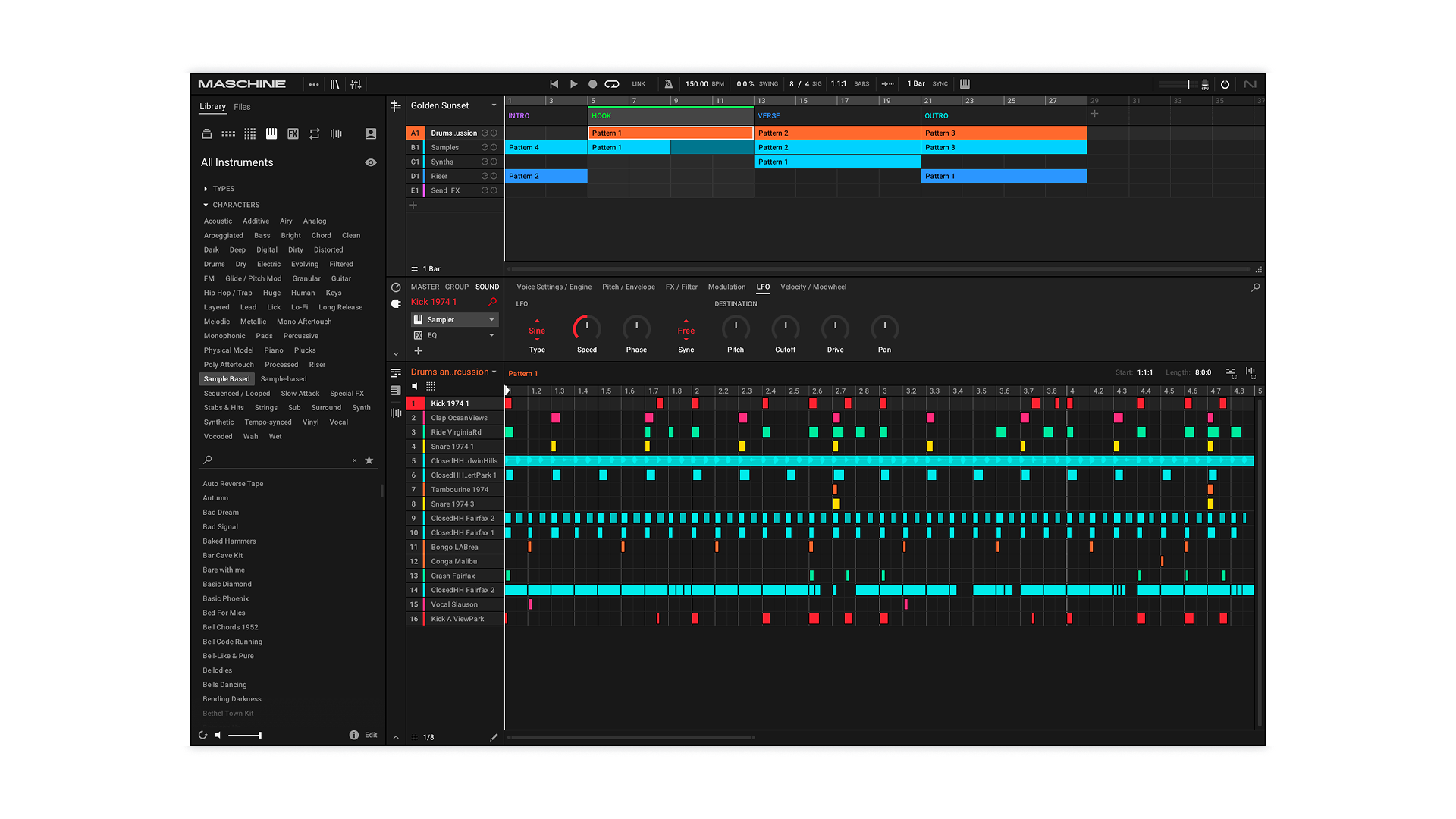The height and width of the screenshot is (819, 1456).
Task: Click the Record transport button
Action: [x=593, y=84]
